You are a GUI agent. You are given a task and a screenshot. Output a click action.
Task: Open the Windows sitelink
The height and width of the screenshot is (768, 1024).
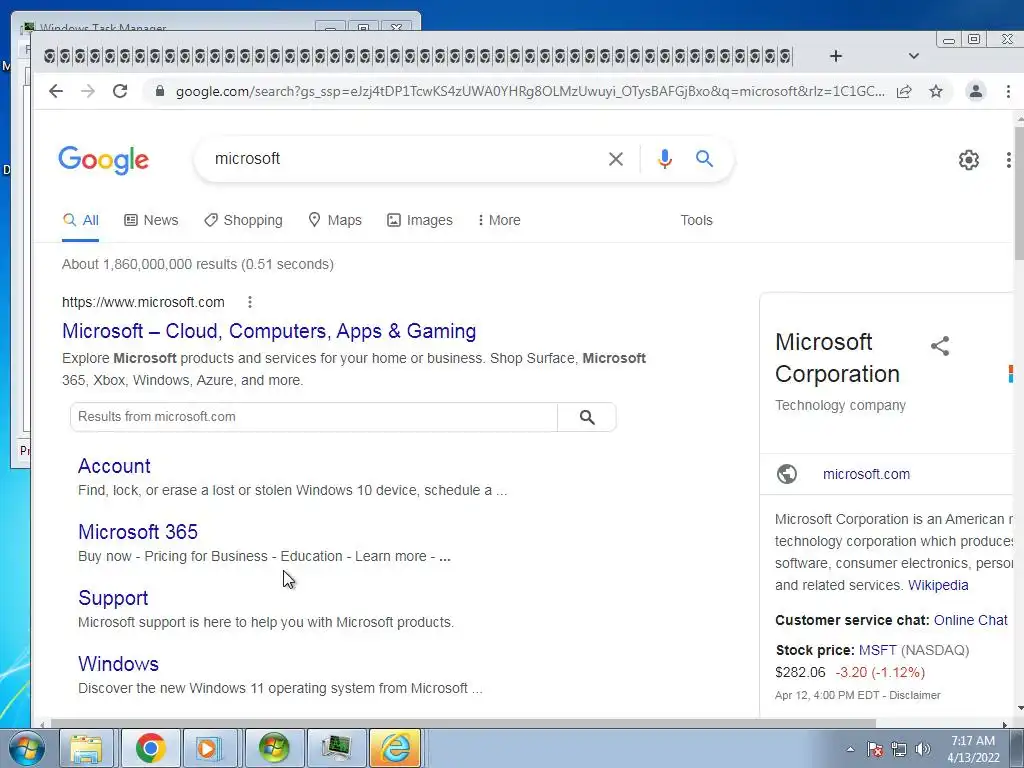tap(118, 664)
